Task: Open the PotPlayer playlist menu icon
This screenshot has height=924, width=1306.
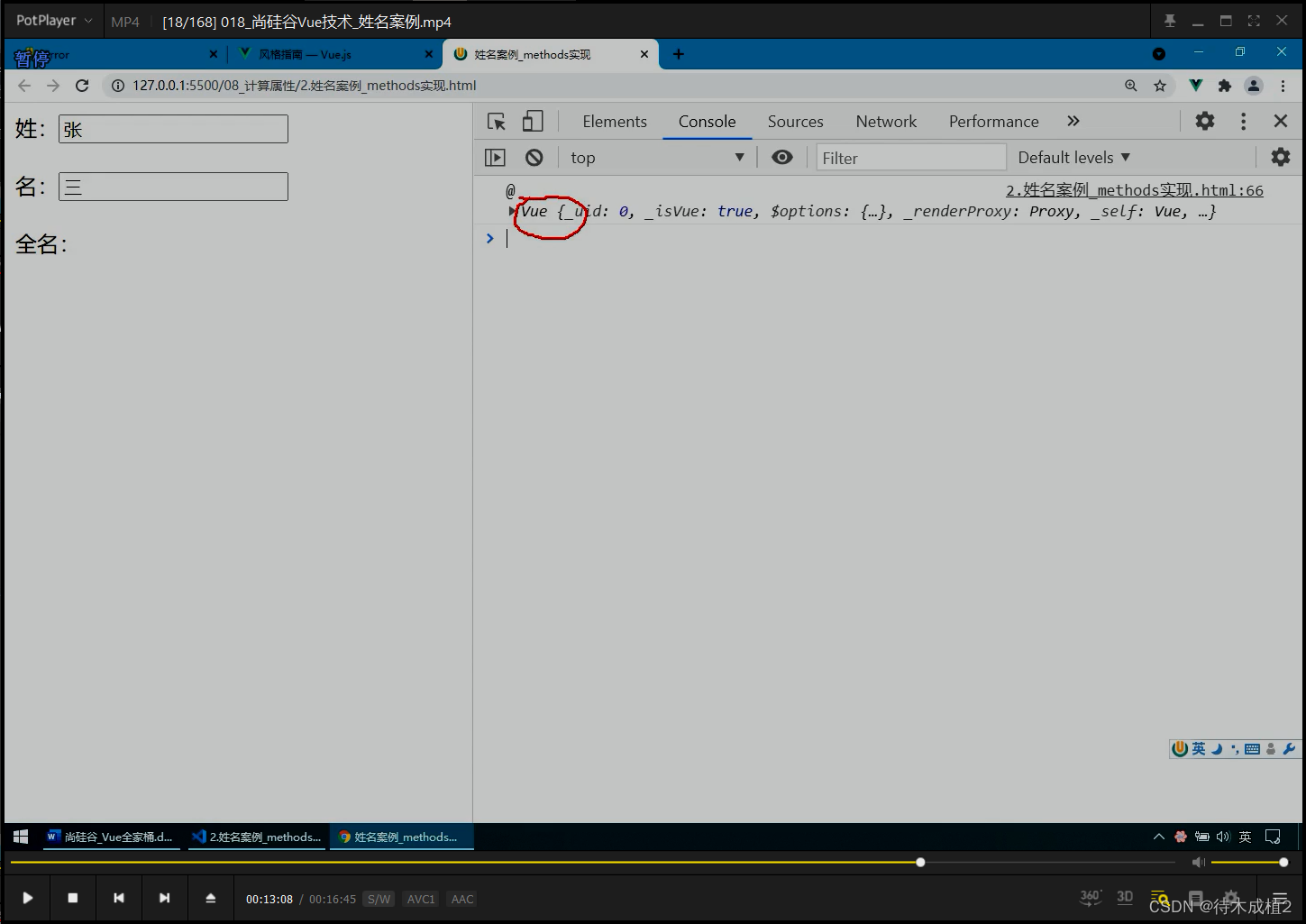Action: click(x=1280, y=899)
